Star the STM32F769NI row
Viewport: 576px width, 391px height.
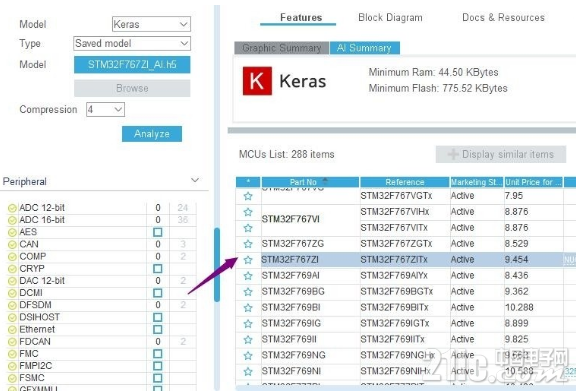[248, 371]
